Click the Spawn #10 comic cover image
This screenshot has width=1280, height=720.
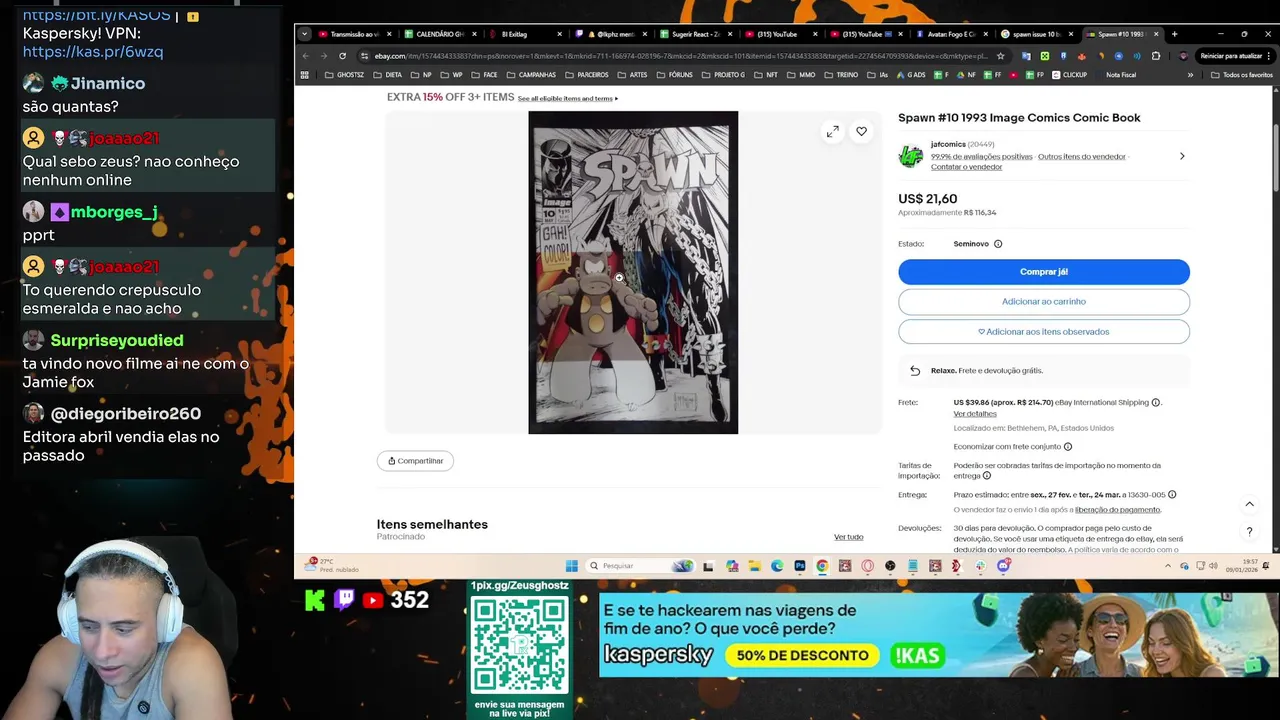(633, 272)
